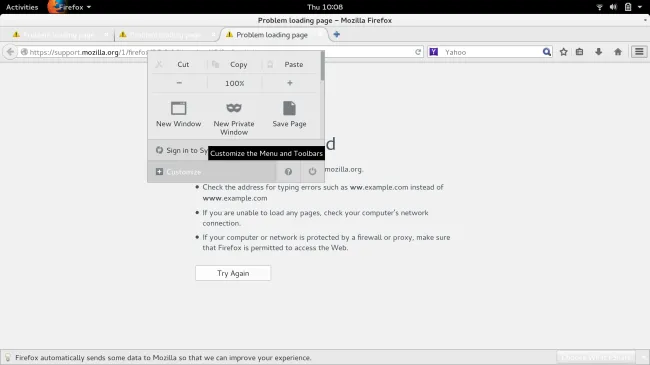Open the system status dropdown arrow

coord(640,7)
